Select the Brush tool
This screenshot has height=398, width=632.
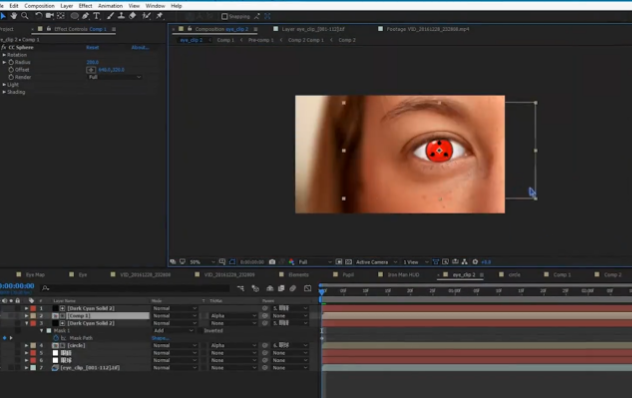[x=110, y=16]
